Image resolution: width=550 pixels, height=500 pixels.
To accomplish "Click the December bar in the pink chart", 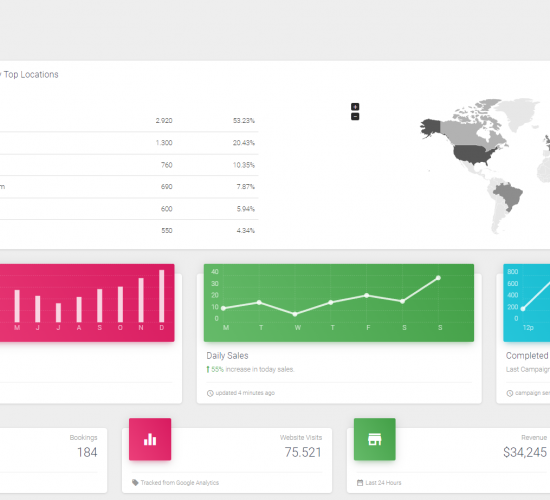I will coord(162,296).
